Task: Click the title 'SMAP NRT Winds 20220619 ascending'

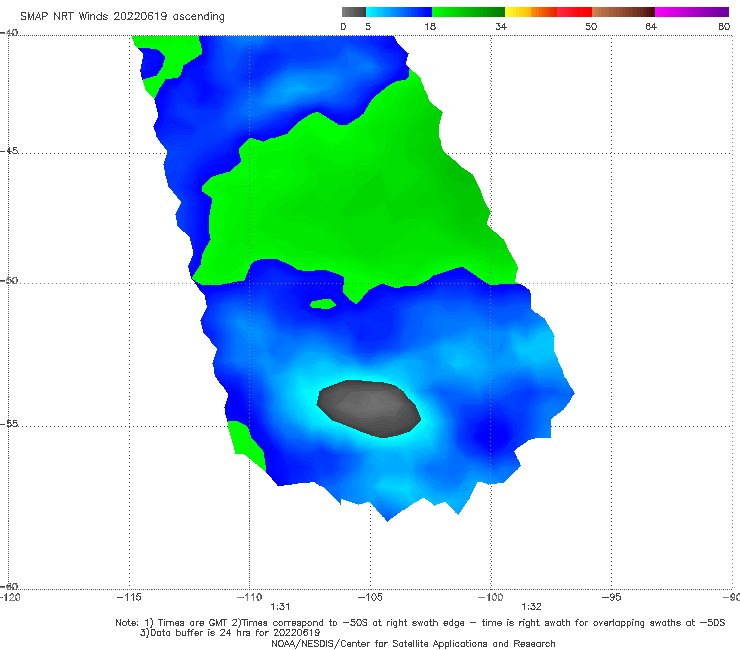Action: pos(122,17)
